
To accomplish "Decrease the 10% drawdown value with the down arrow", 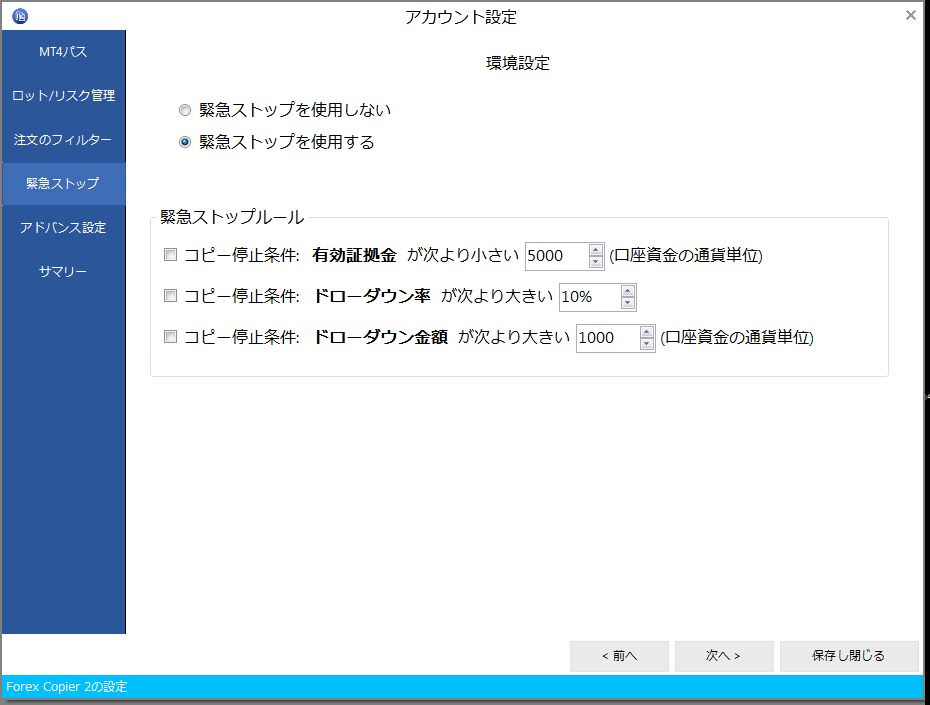I will tap(628, 302).
